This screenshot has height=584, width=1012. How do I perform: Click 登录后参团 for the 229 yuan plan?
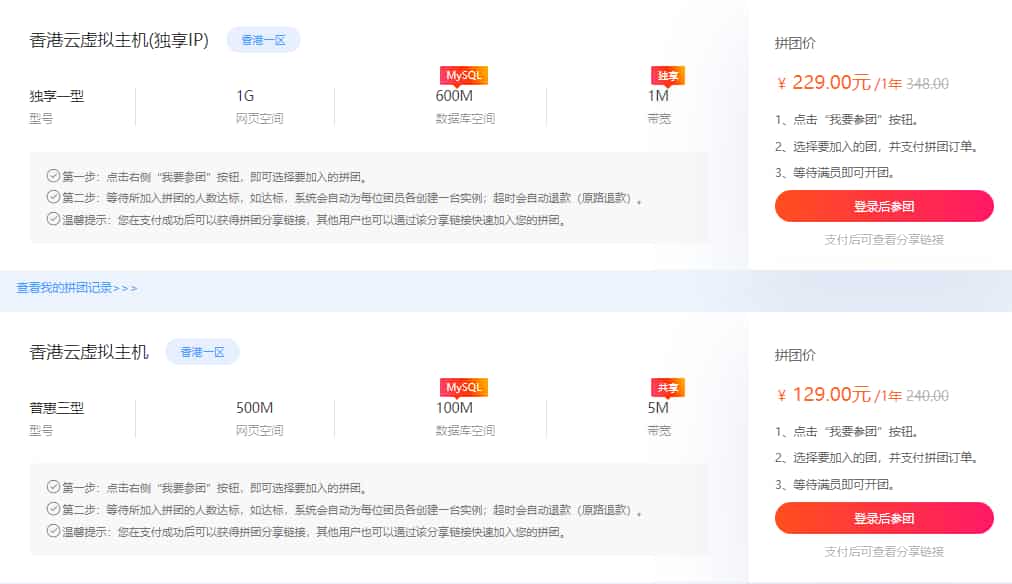point(883,205)
